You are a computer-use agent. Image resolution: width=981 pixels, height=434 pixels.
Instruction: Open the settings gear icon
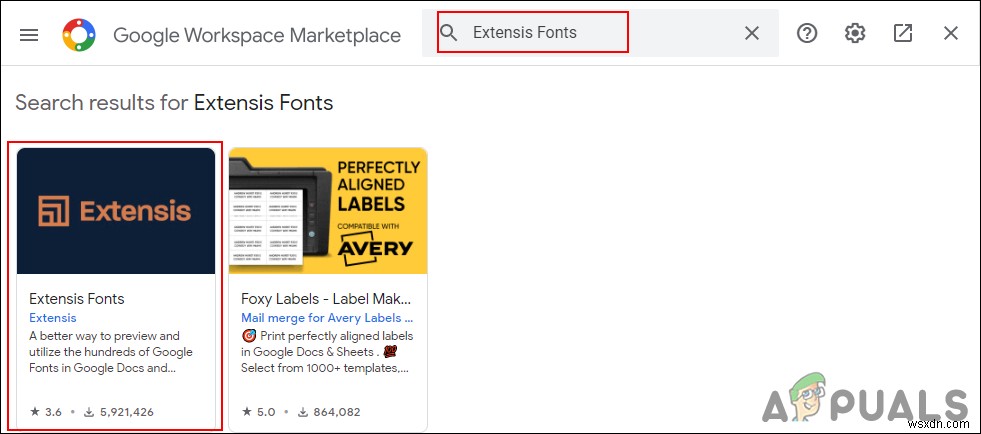(x=855, y=33)
